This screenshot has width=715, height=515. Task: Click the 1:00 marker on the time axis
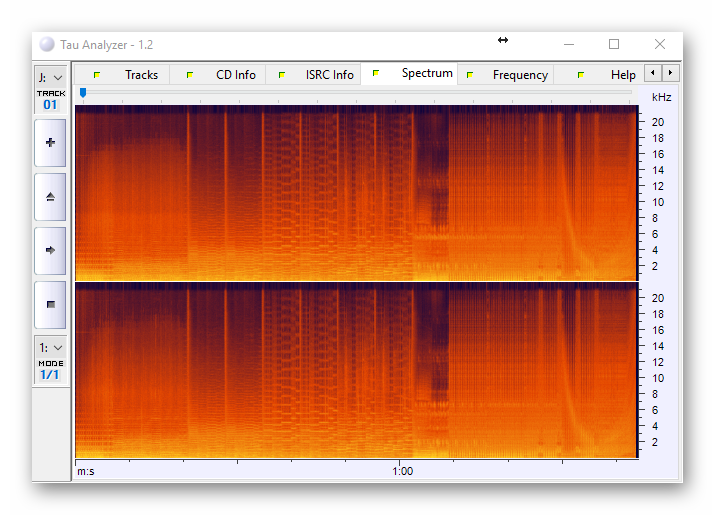(403, 471)
